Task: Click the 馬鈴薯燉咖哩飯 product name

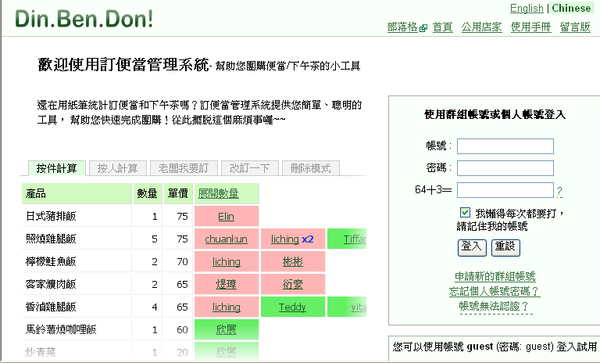Action: point(61,329)
